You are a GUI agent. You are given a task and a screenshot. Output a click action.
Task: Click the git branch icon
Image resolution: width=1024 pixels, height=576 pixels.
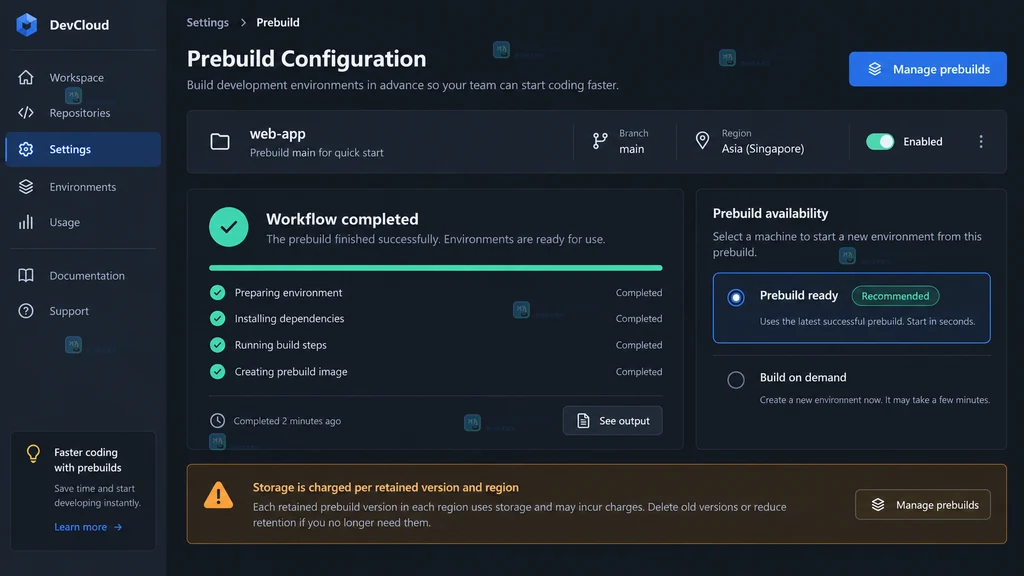coord(600,141)
